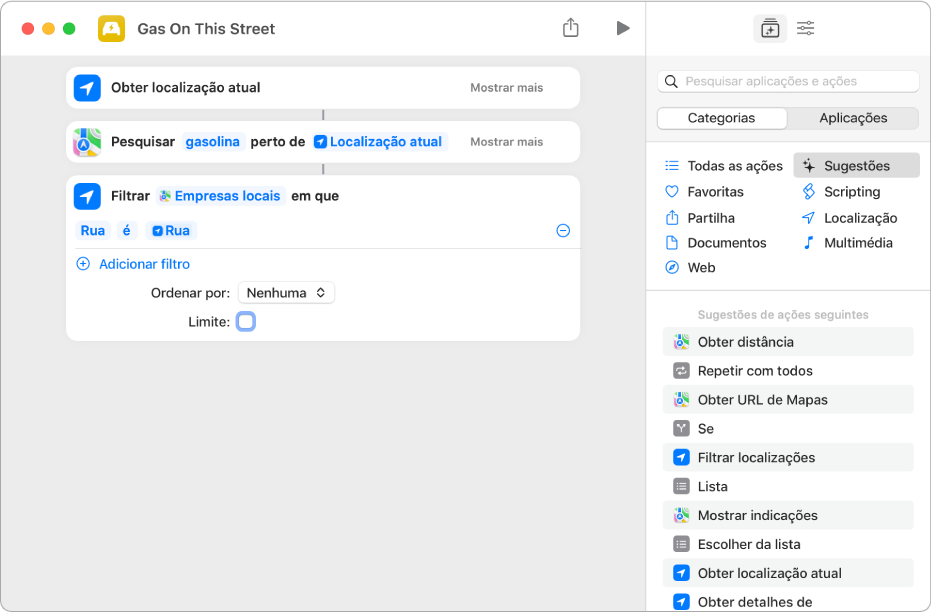Viewport: 931px width, 612px height.
Task: Expand Mostrar mais on Pesquisar action
Action: coord(507,142)
